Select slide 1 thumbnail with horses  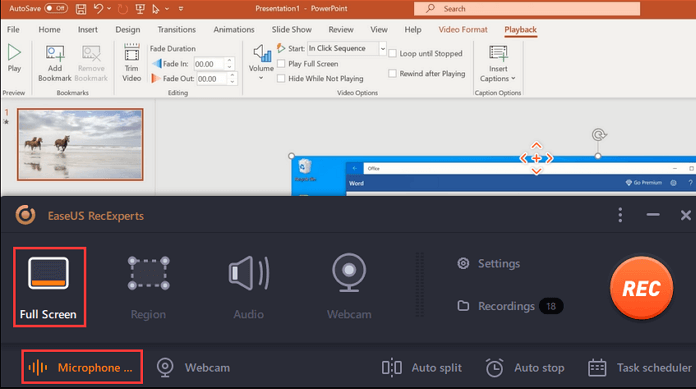[80, 144]
